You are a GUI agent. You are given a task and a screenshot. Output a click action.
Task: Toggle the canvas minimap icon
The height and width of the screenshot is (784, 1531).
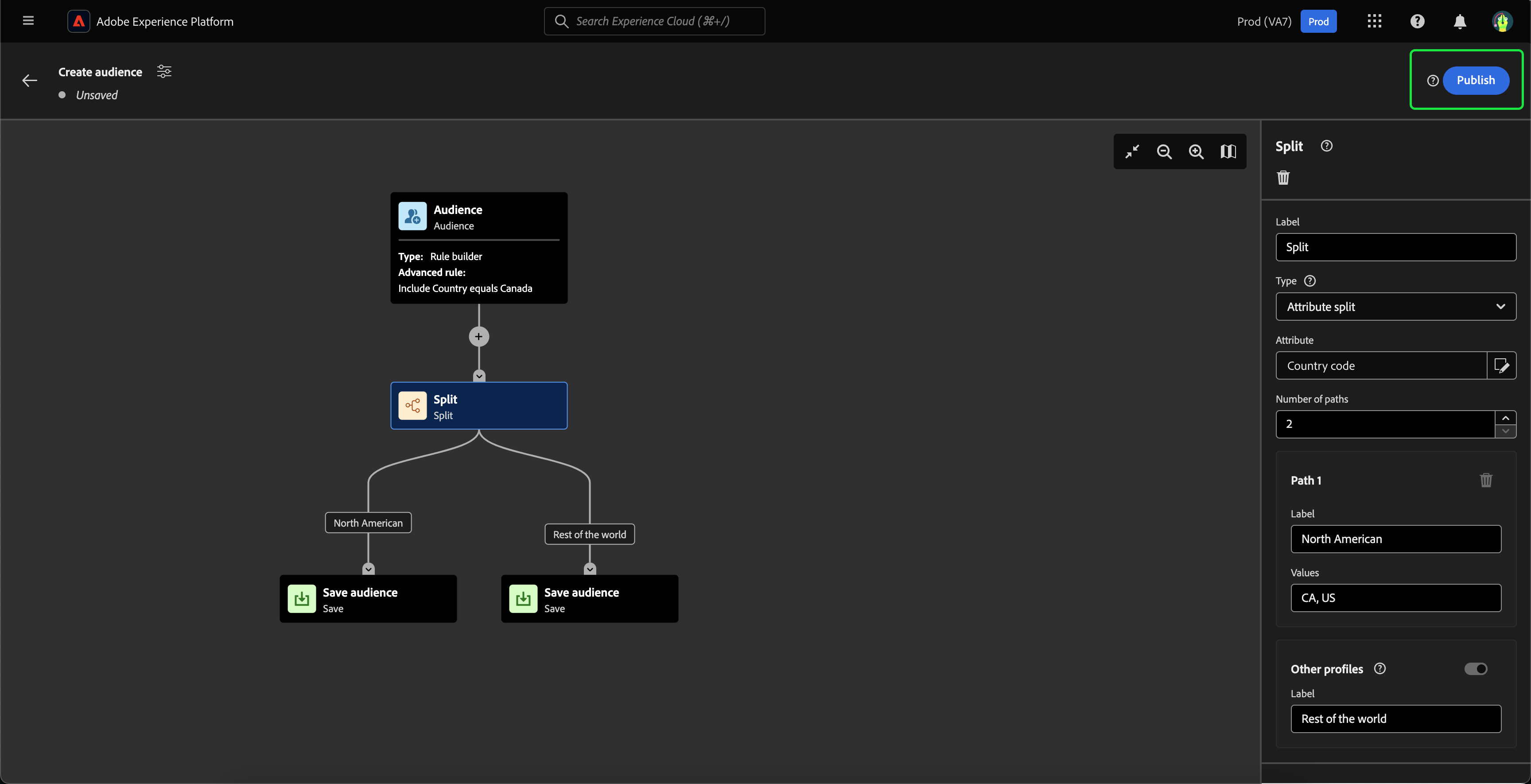[x=1228, y=151]
